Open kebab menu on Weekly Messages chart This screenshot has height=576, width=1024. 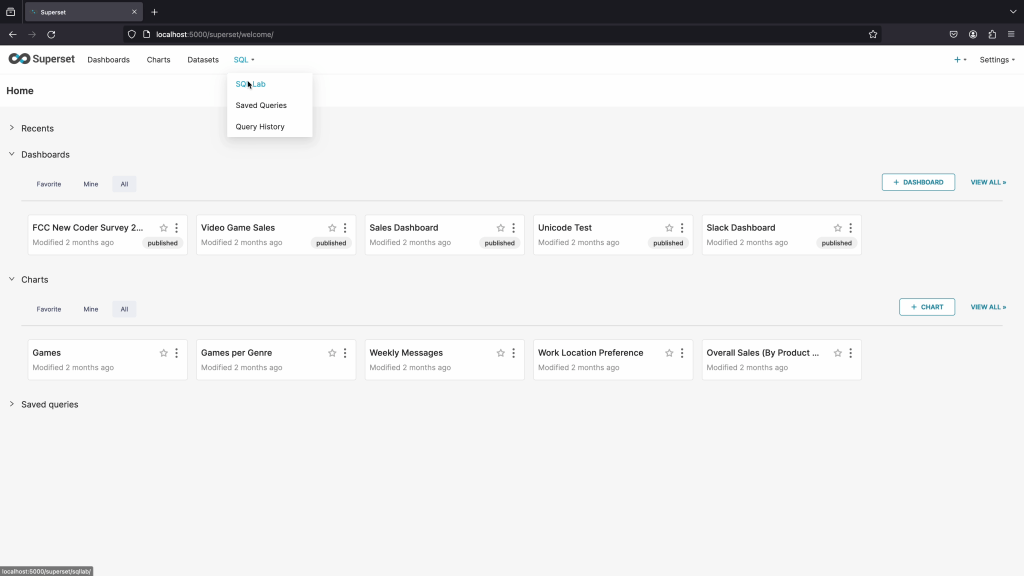pyautogui.click(x=514, y=353)
